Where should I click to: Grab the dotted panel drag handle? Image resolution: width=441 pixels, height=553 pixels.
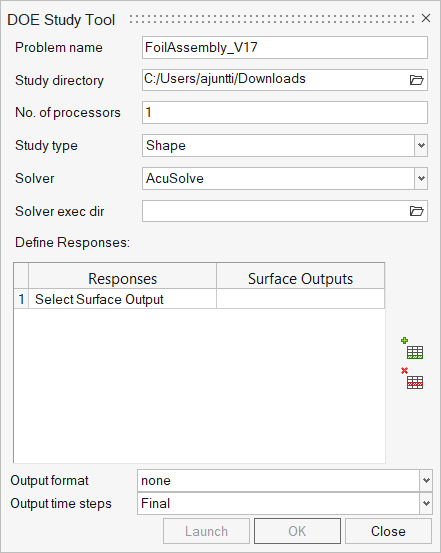point(272,19)
